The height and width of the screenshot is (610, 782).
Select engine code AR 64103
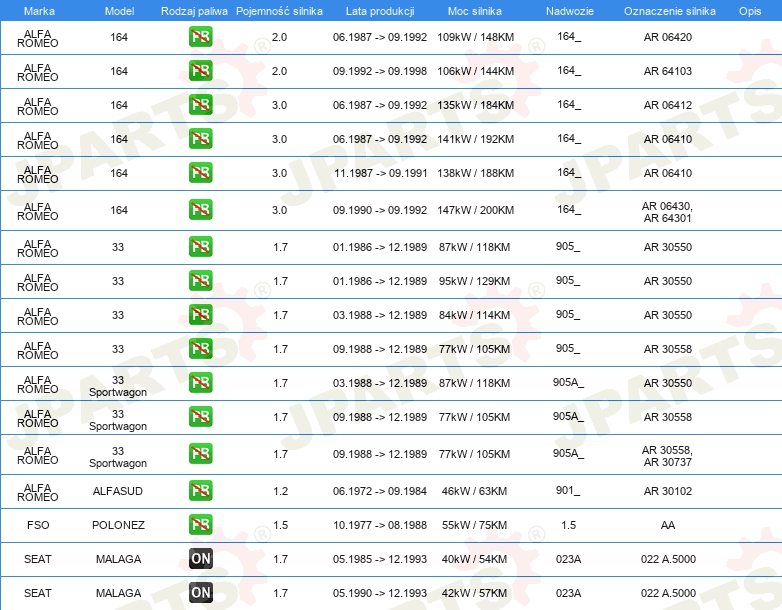tap(668, 71)
